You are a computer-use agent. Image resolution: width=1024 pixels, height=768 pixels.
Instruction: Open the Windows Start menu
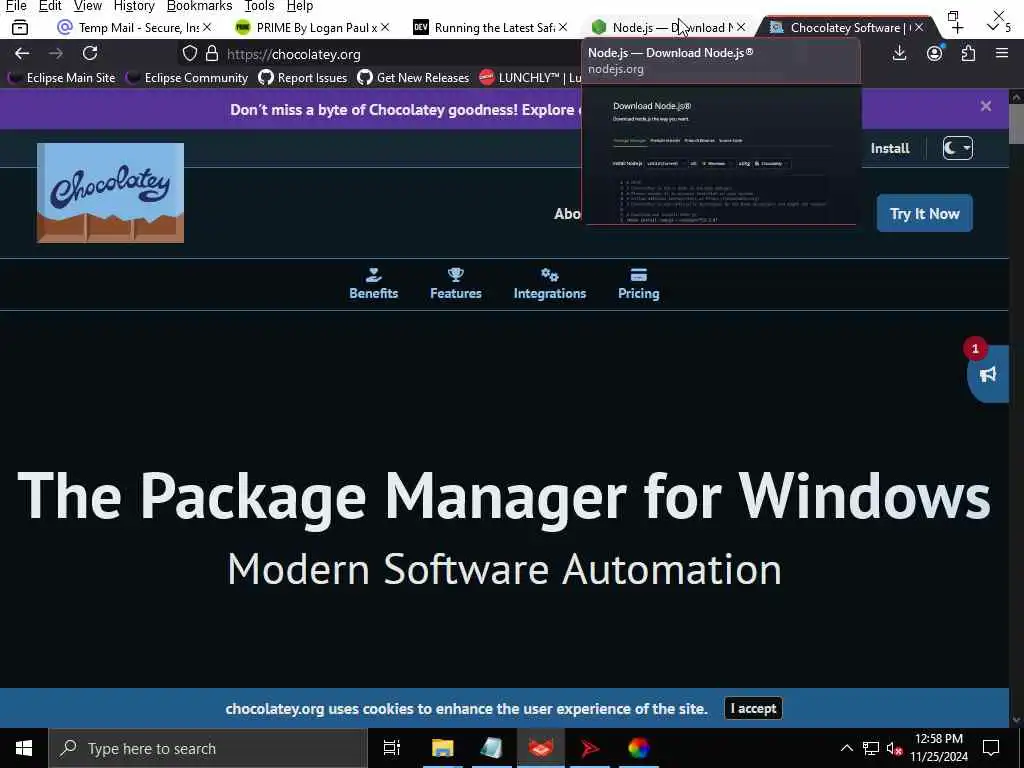pos(24,748)
